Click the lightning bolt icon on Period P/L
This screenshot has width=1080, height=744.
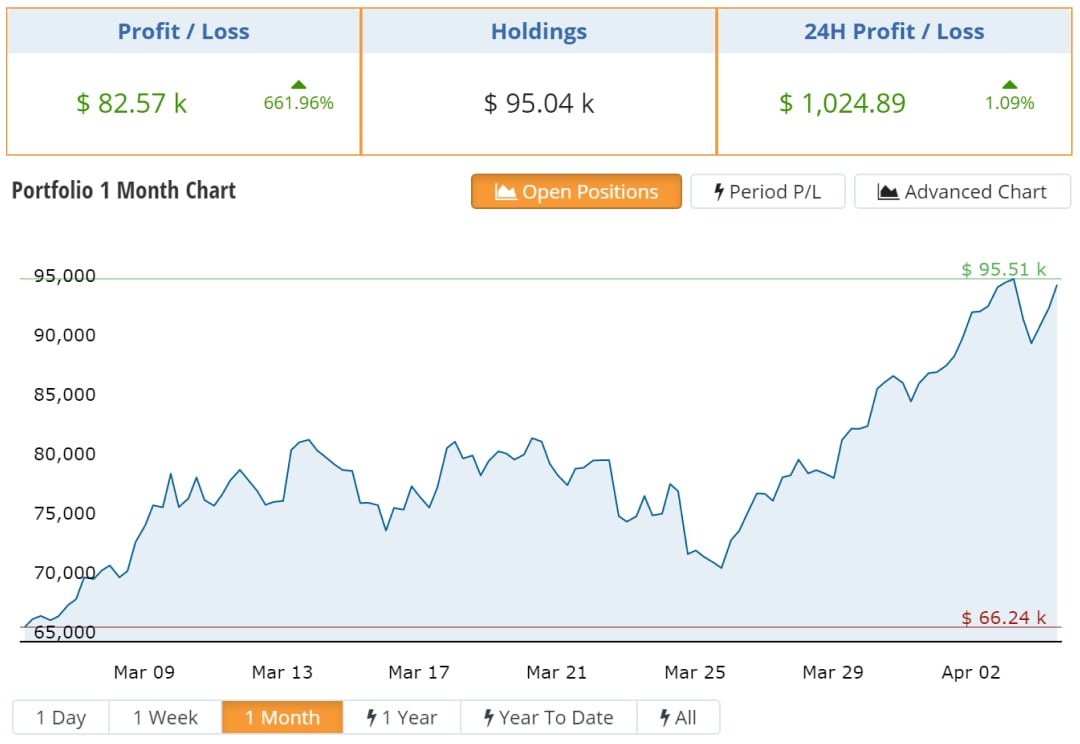pyautogui.click(x=718, y=192)
